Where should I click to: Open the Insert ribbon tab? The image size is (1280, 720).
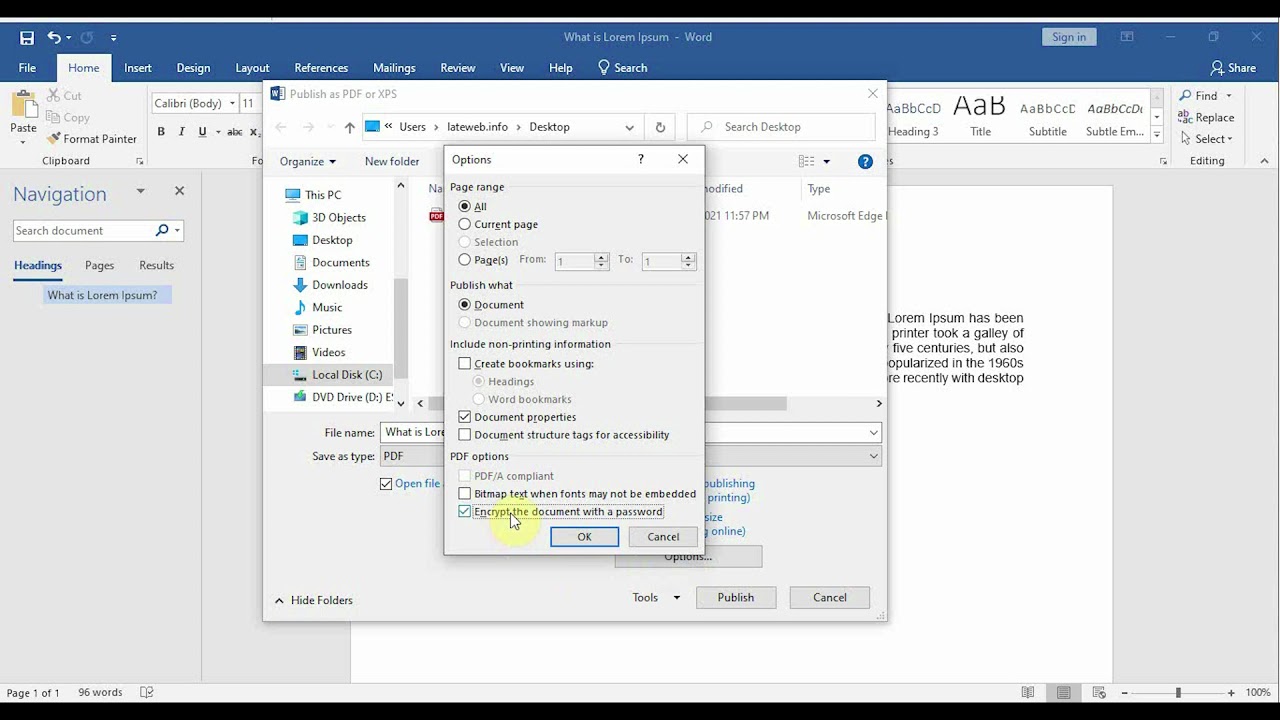click(138, 68)
